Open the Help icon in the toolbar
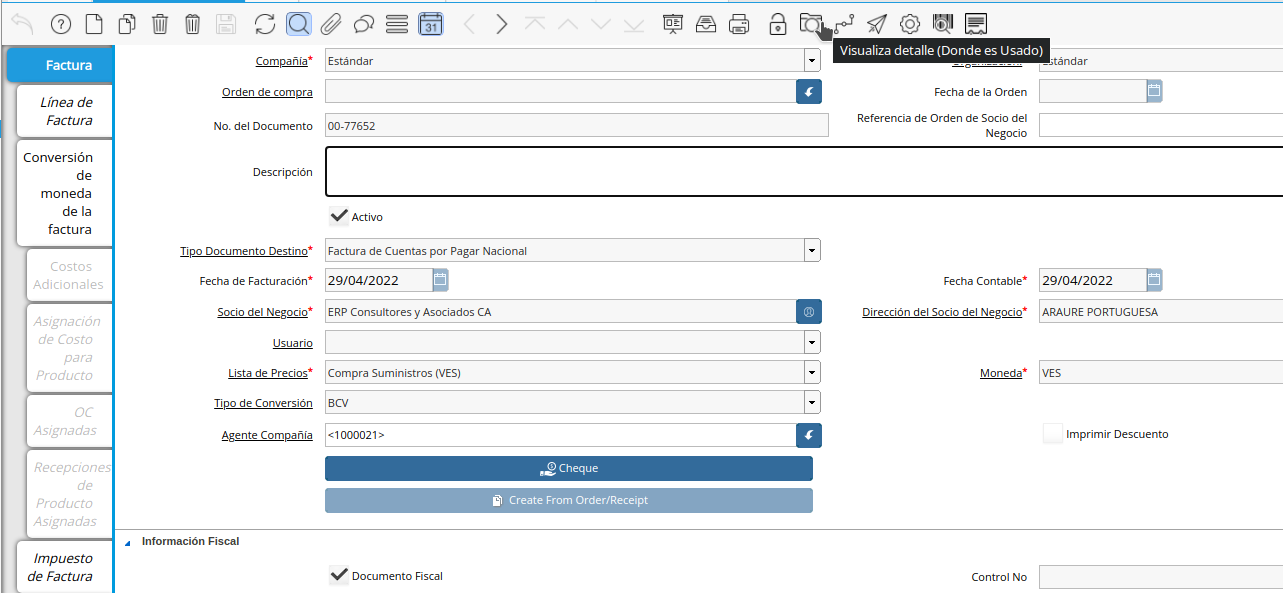 point(61,24)
